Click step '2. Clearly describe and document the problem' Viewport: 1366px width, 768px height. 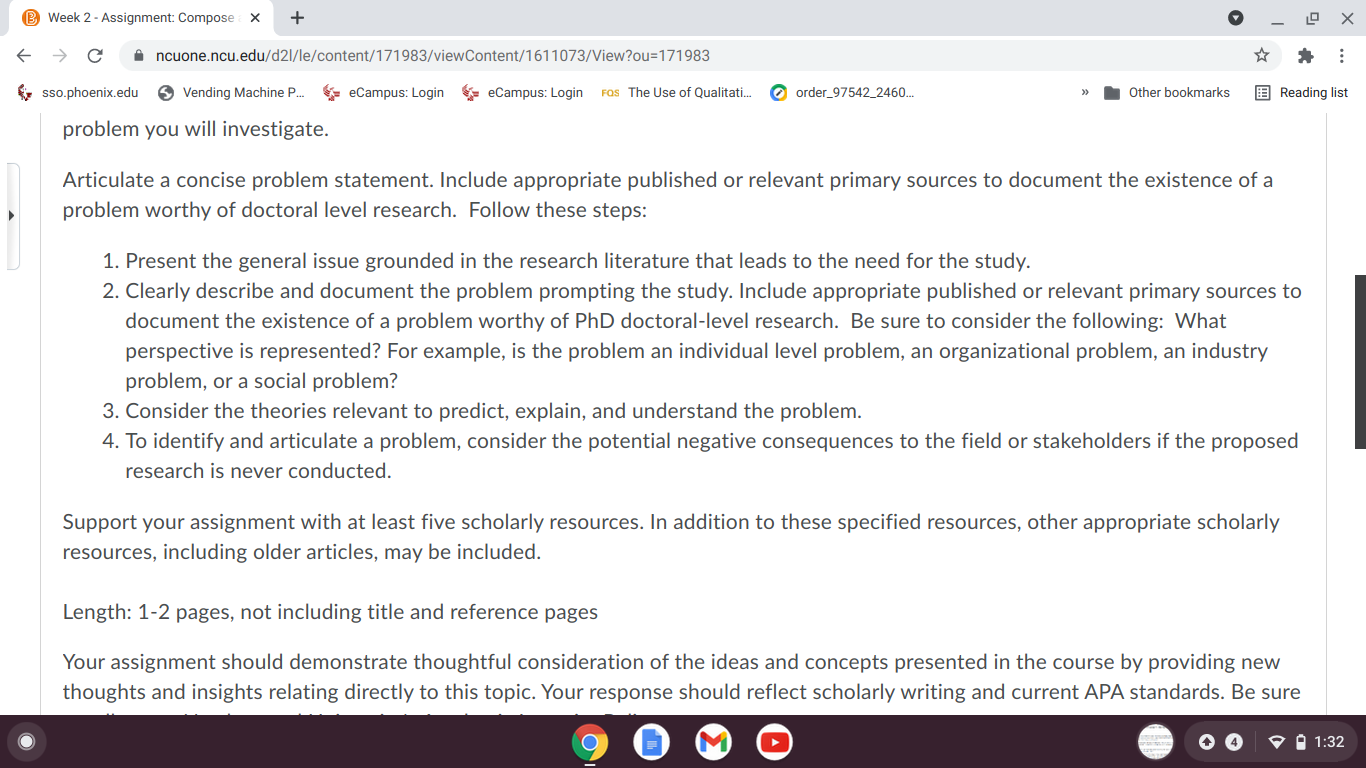click(702, 336)
